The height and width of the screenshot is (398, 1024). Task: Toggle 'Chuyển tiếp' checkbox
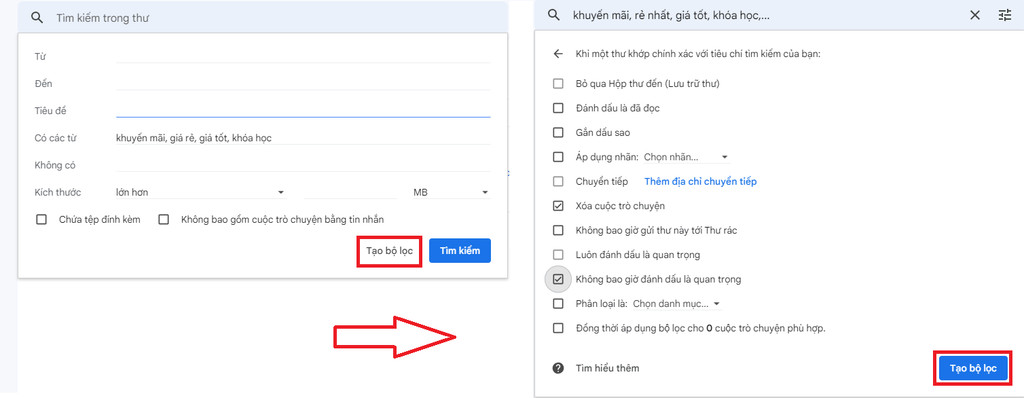click(558, 182)
